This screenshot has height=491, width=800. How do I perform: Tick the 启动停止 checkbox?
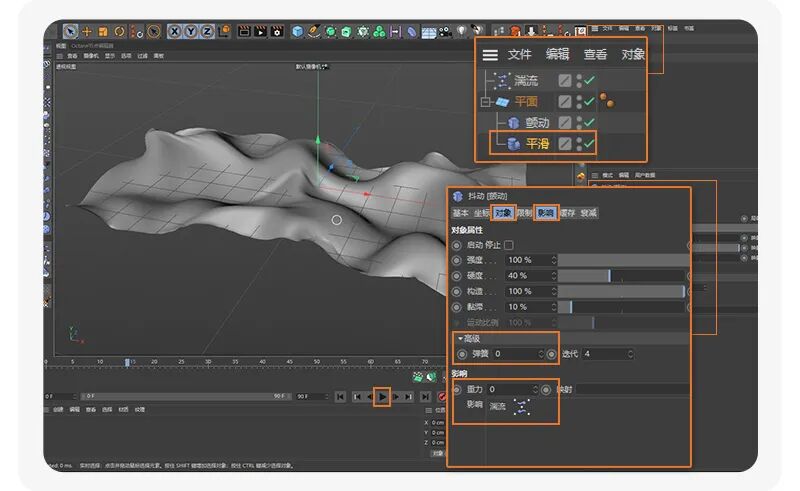(x=509, y=245)
